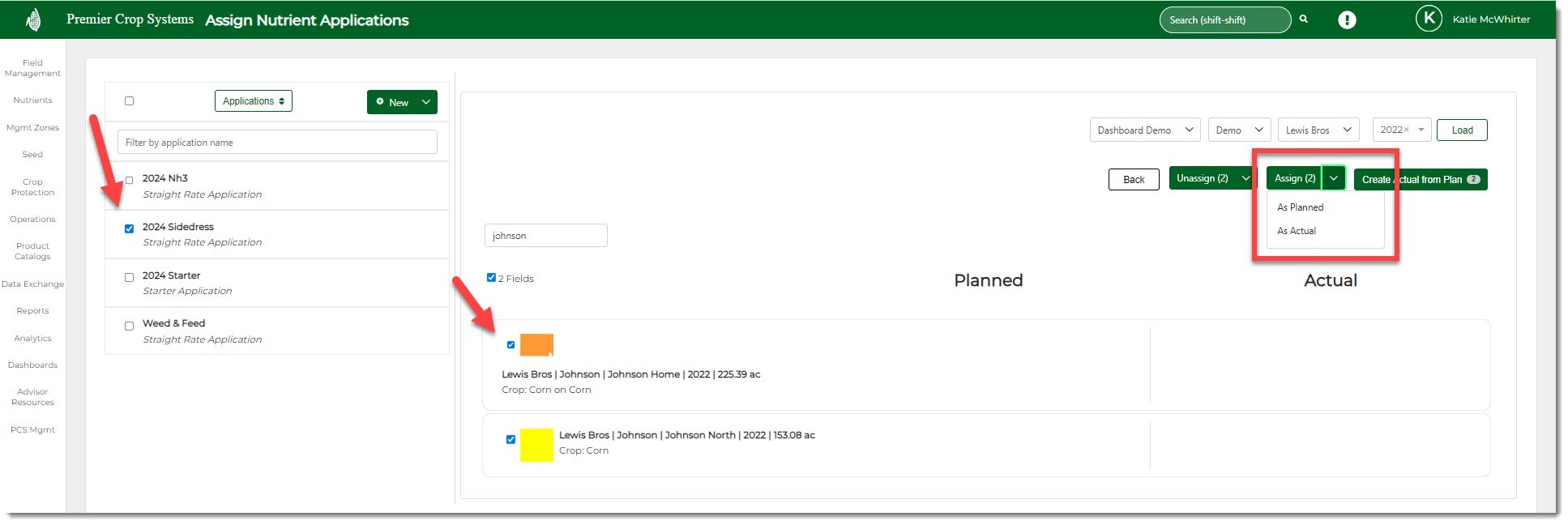Choose As Planned from Assign menu
Viewport: 1568px width, 525px height.
click(x=1300, y=207)
